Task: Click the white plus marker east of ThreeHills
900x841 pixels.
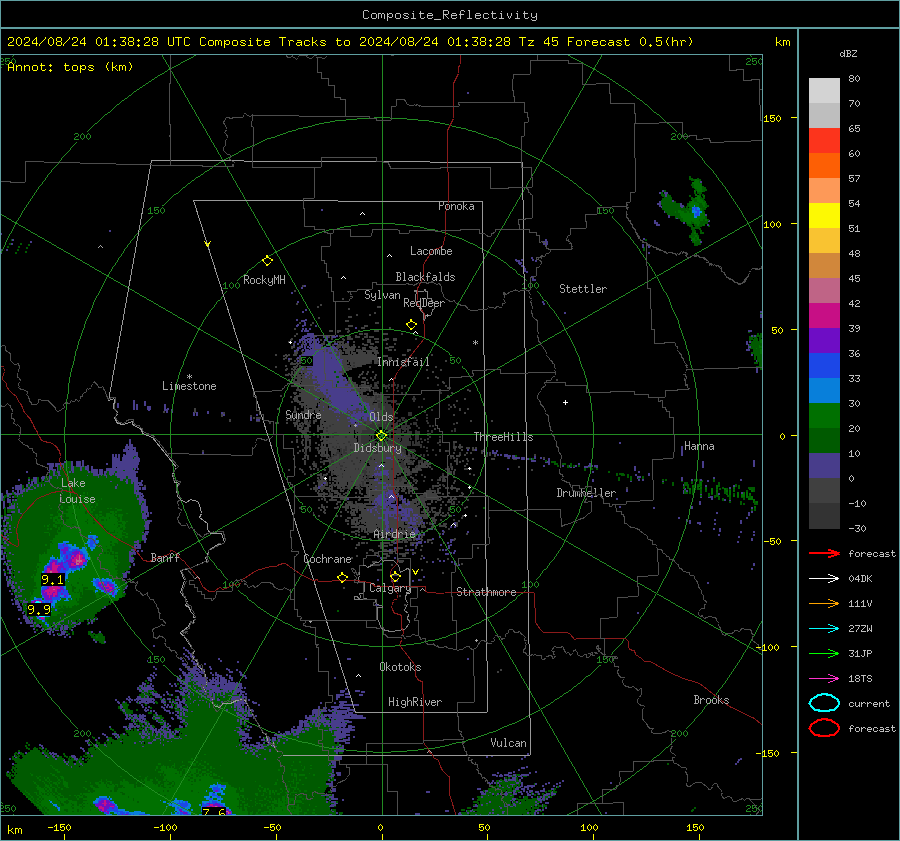Action: click(565, 402)
